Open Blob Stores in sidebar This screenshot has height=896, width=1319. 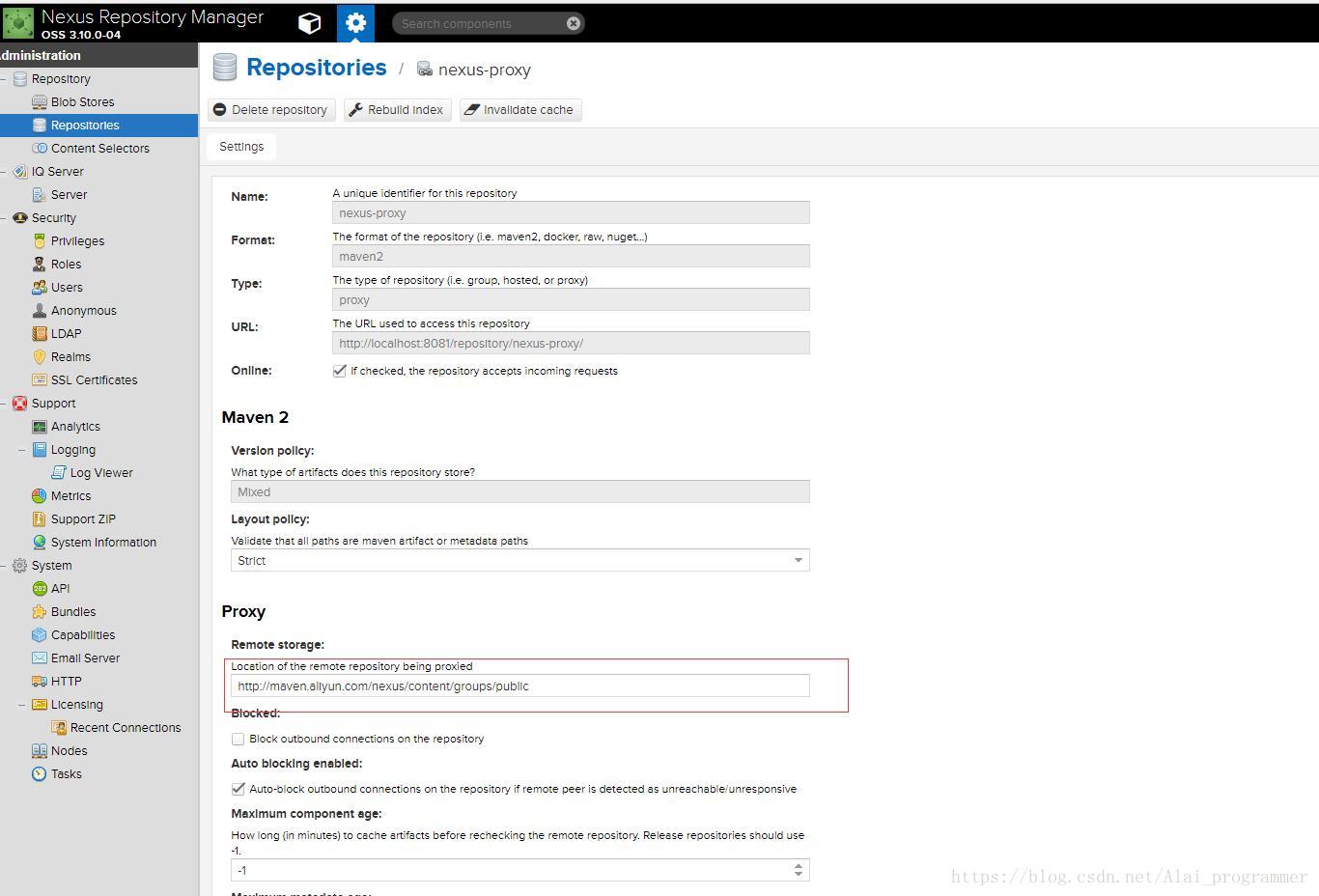point(82,101)
